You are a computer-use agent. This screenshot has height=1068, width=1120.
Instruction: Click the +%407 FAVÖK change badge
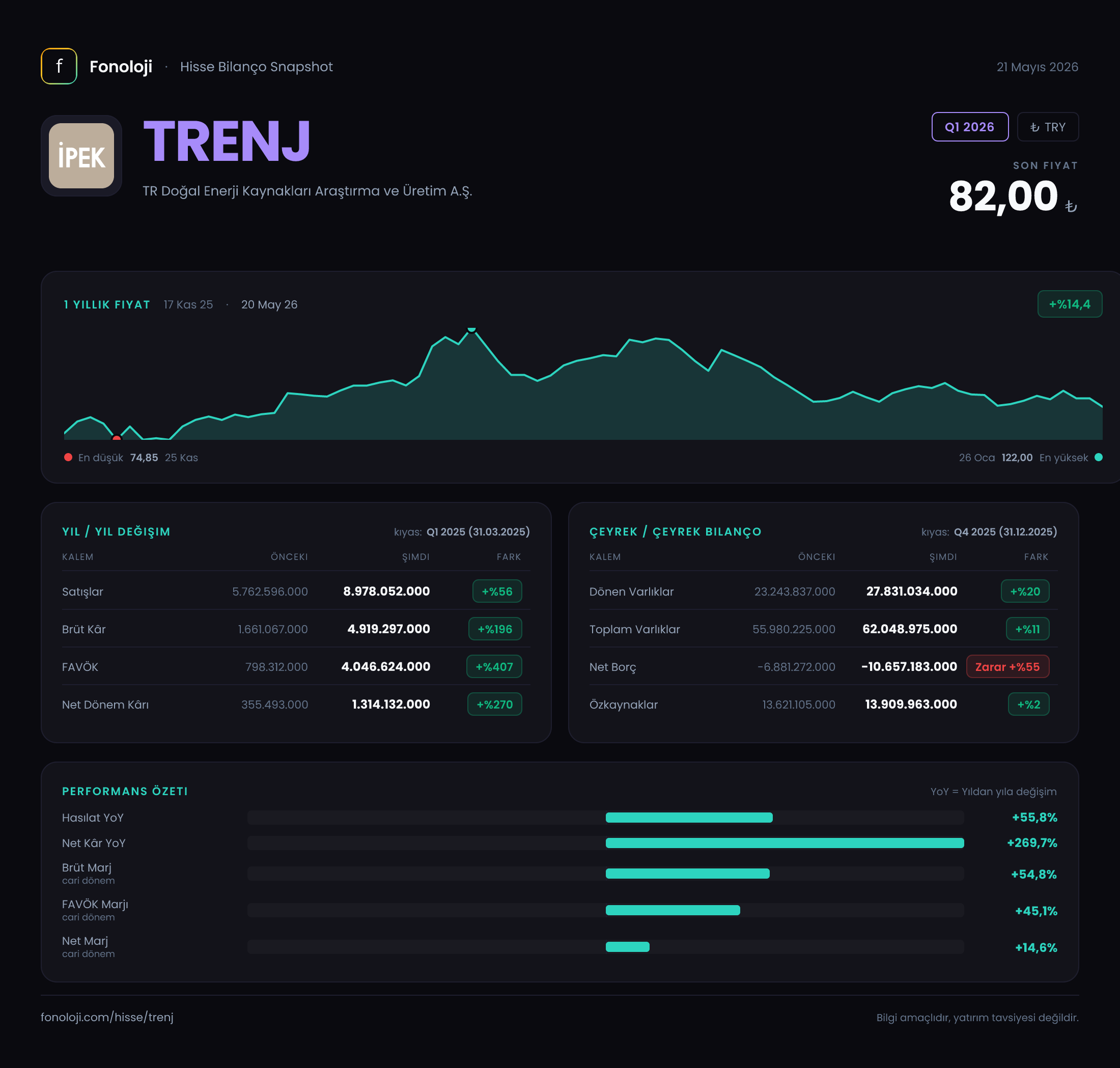tap(494, 666)
